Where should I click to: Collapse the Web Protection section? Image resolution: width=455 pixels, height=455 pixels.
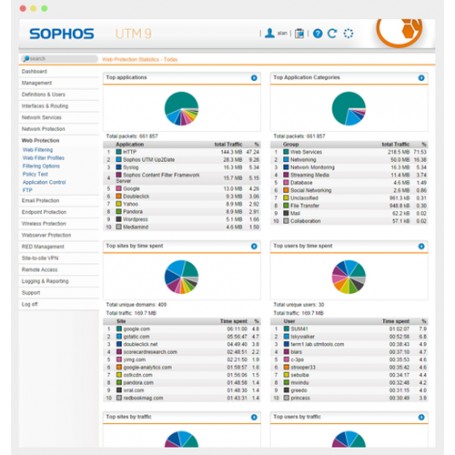[x=40, y=140]
